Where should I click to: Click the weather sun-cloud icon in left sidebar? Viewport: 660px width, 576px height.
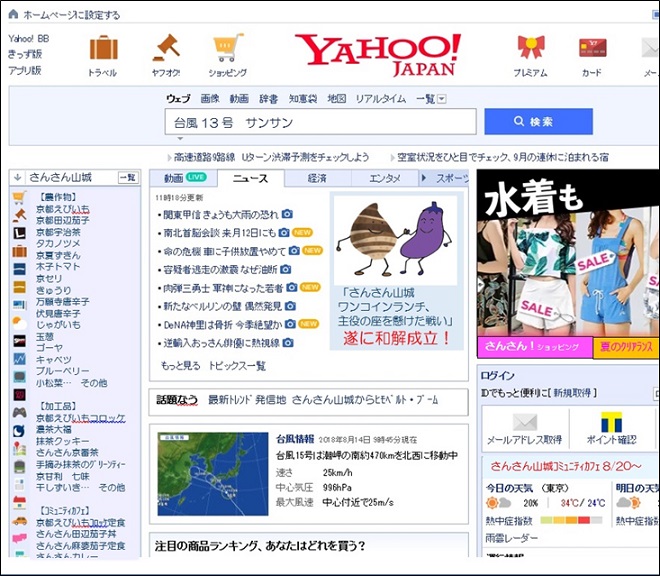tap(19, 323)
